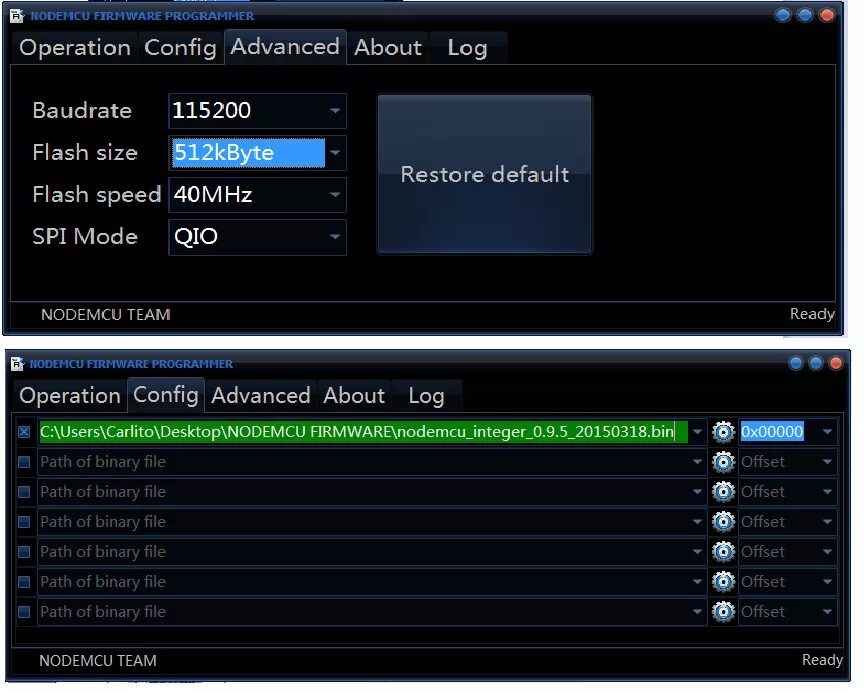Image resolution: width=864 pixels, height=692 pixels.
Task: Click the gear icon in the fifth file row
Action: coord(723,552)
